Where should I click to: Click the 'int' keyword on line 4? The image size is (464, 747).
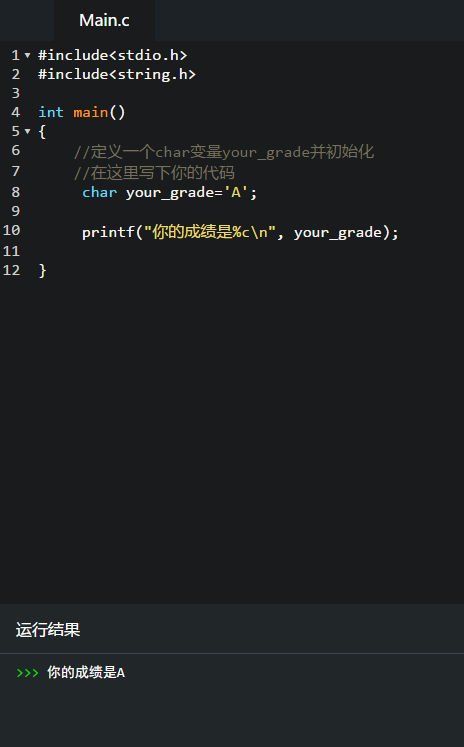[x=50, y=112]
